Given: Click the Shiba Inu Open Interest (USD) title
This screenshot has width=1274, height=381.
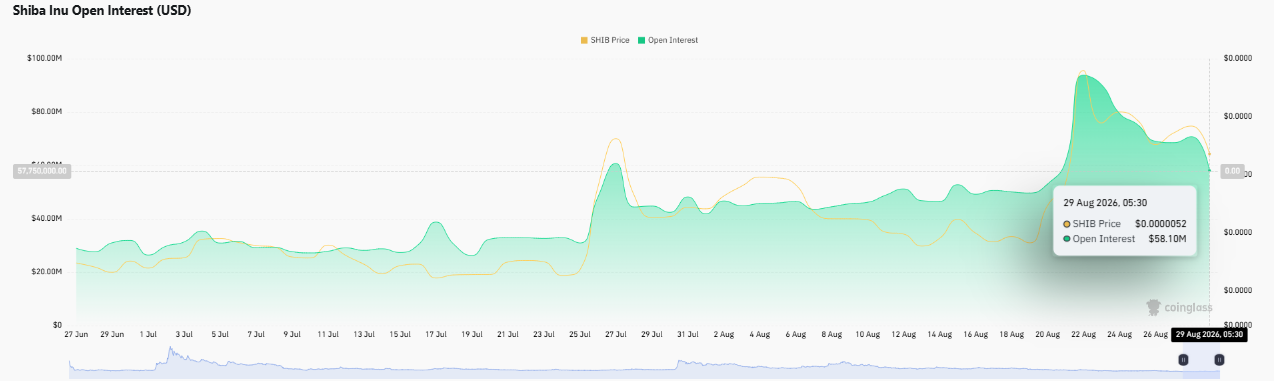Looking at the screenshot, I should [102, 11].
